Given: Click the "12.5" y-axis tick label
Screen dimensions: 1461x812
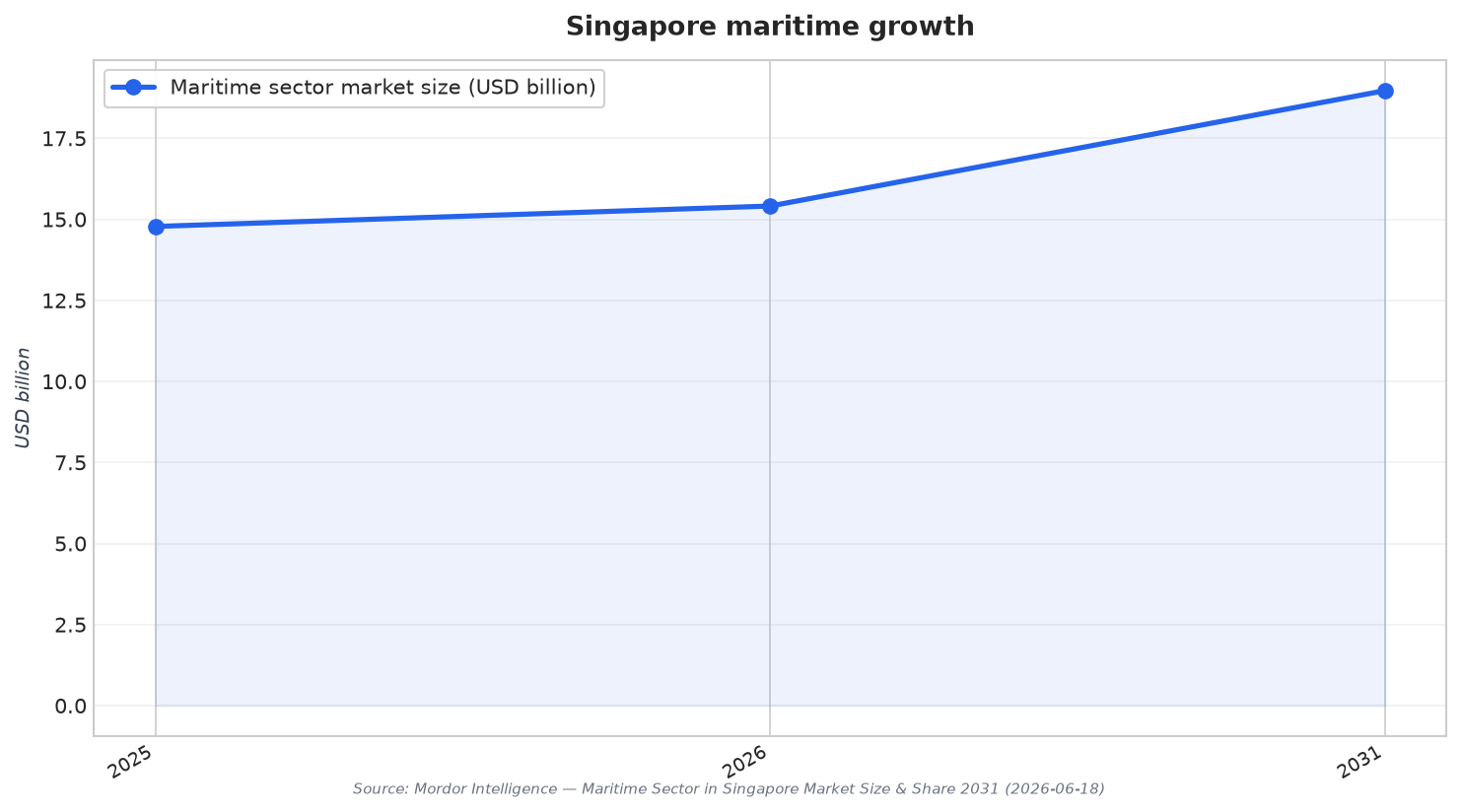Looking at the screenshot, I should pos(63,301).
